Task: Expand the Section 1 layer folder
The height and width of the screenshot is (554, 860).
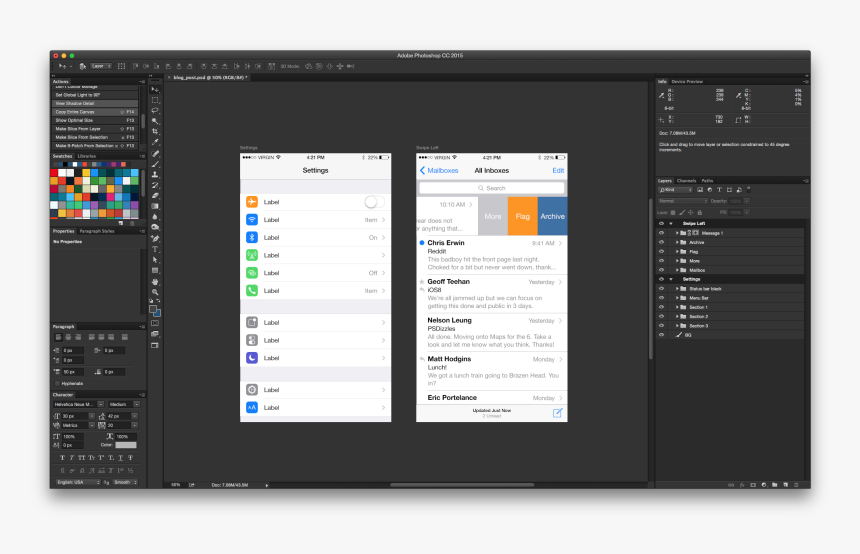Action: point(677,307)
